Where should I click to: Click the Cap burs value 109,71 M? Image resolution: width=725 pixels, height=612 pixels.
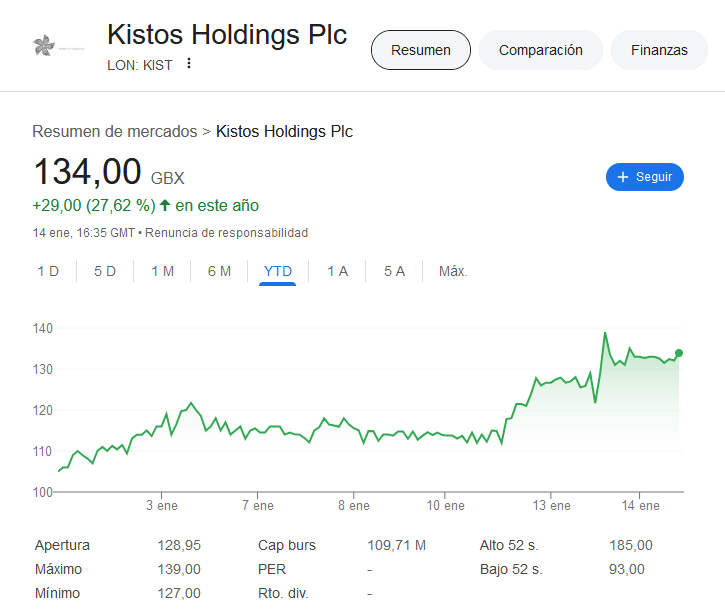(396, 545)
